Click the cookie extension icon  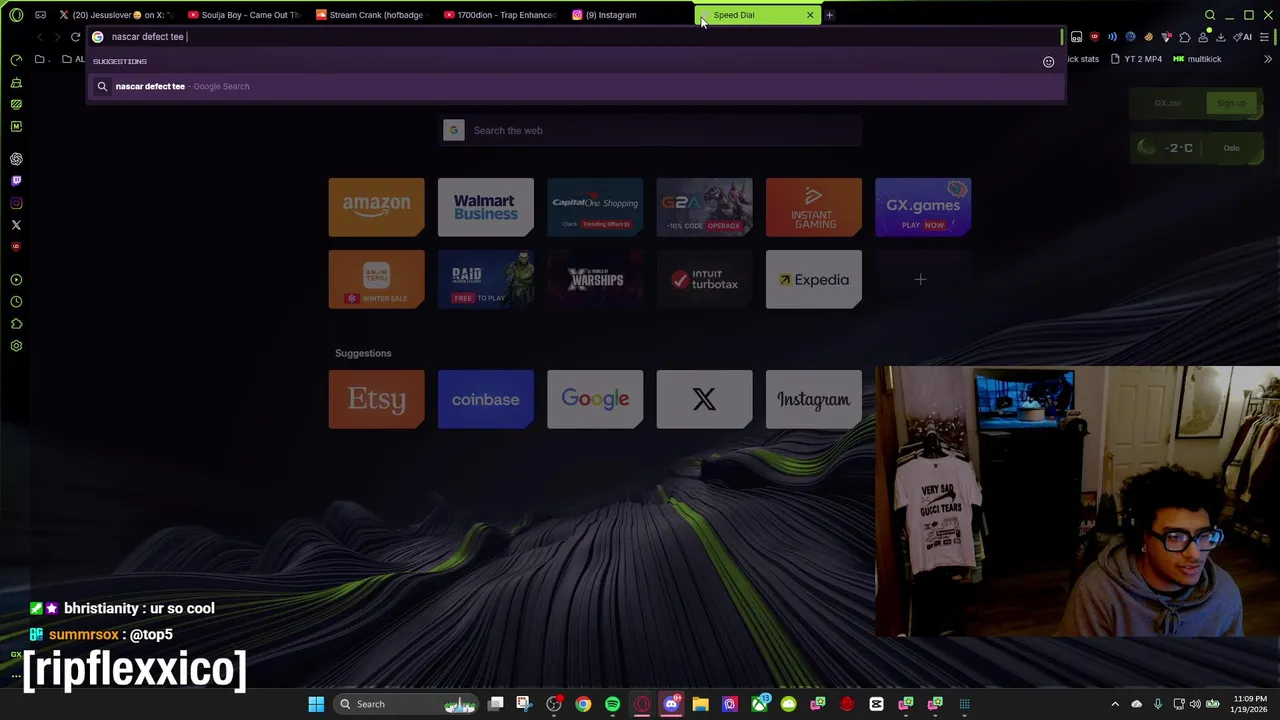click(1149, 37)
